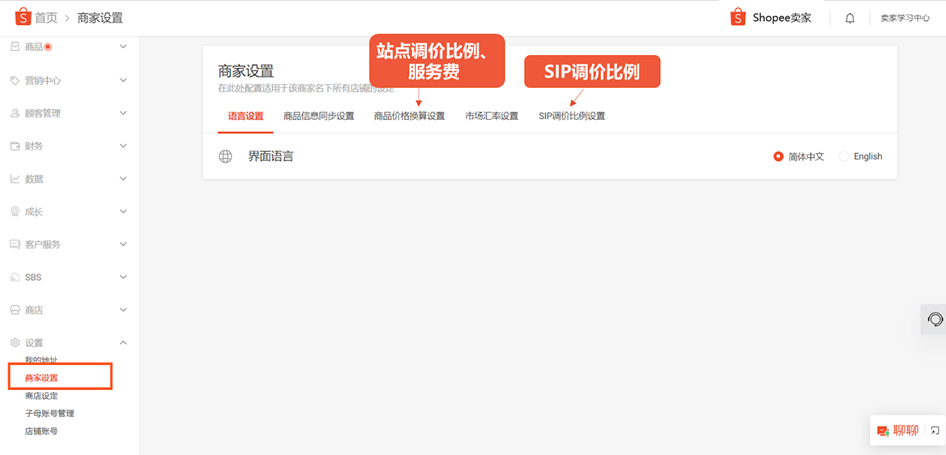Click the Shopee logo next to 首页
Screen dimensions: 946x455
tap(21, 18)
